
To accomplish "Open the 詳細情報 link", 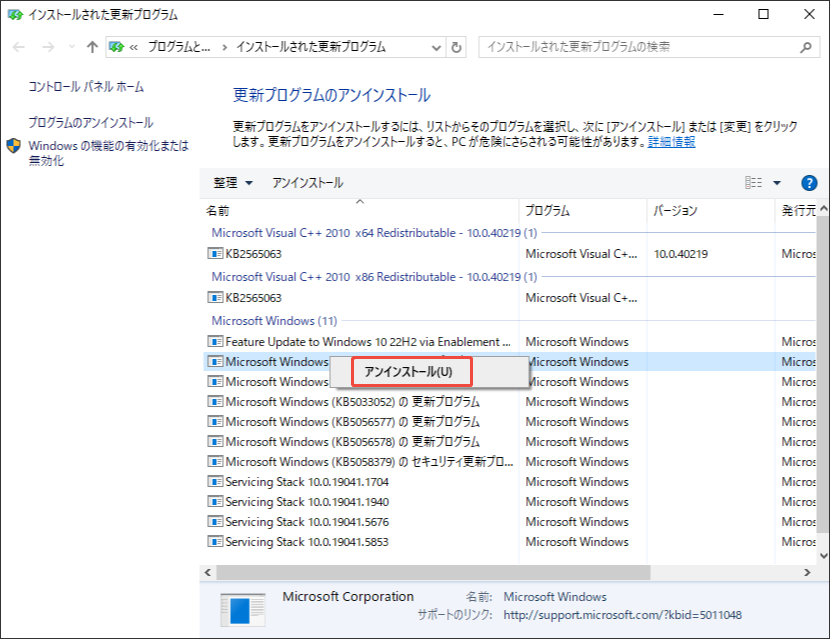I will (671, 142).
